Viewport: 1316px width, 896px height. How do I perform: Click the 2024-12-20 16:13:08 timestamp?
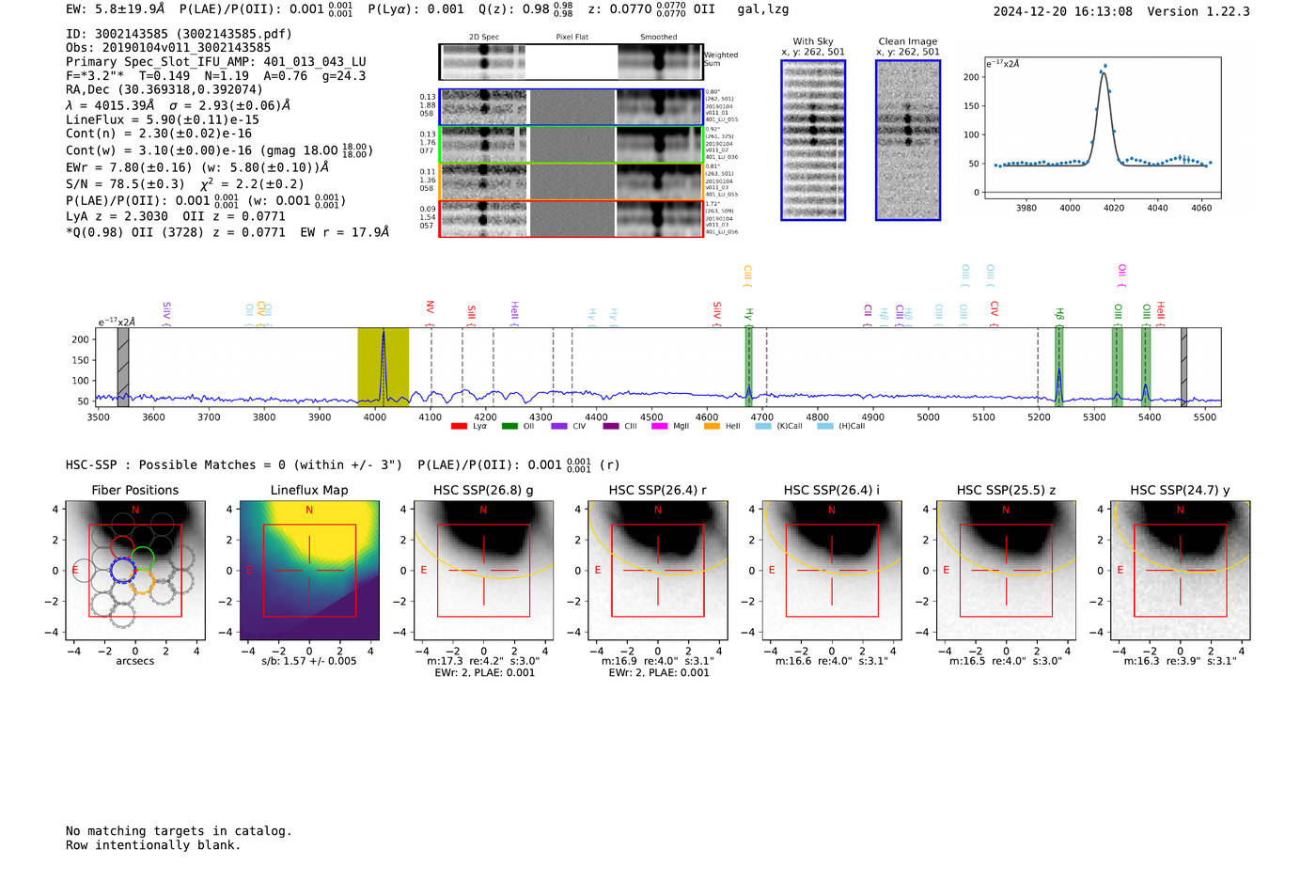[1063, 11]
